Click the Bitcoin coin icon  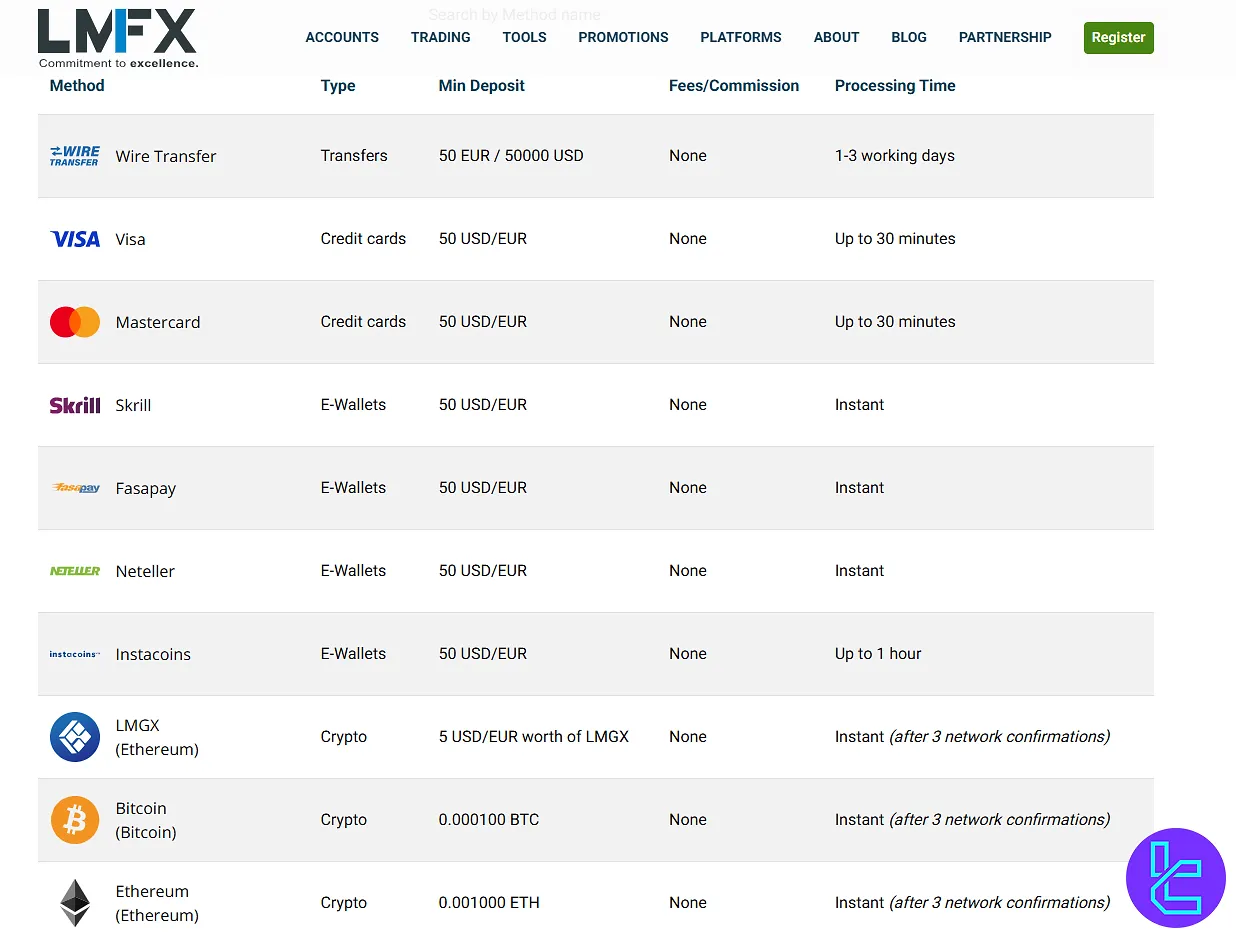75,820
